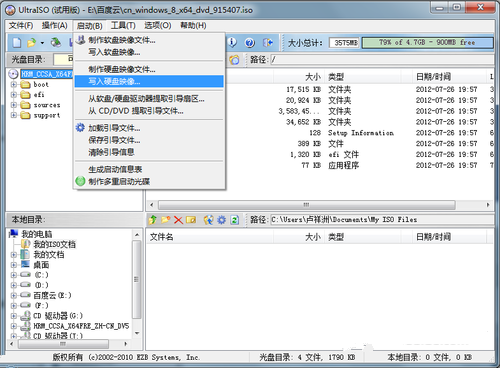The height and width of the screenshot is (368, 500).
Task: Select 加载引导文件 menu entry
Action: point(149,128)
